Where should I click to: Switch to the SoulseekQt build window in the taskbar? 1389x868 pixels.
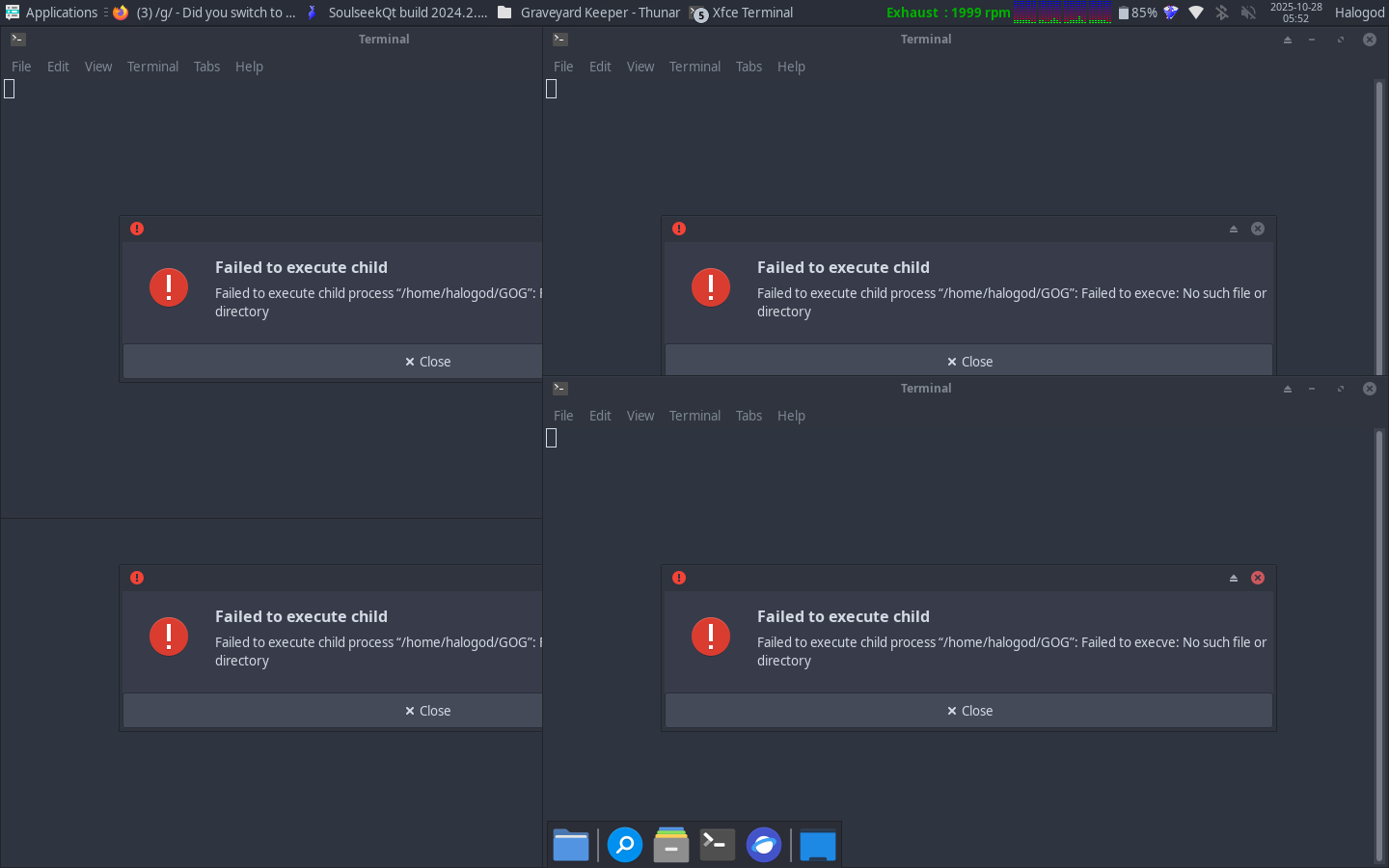click(x=396, y=13)
